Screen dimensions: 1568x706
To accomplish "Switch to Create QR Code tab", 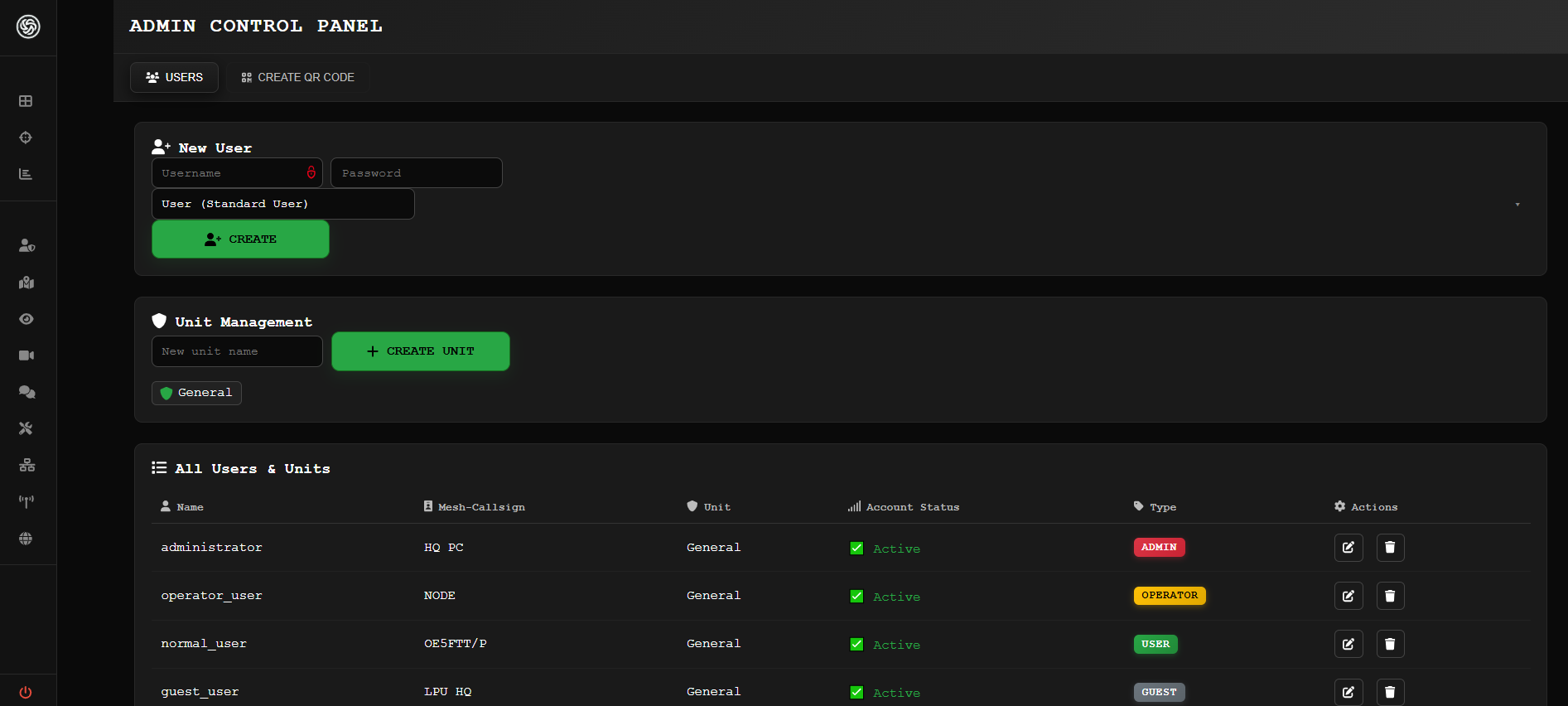I will (x=297, y=77).
